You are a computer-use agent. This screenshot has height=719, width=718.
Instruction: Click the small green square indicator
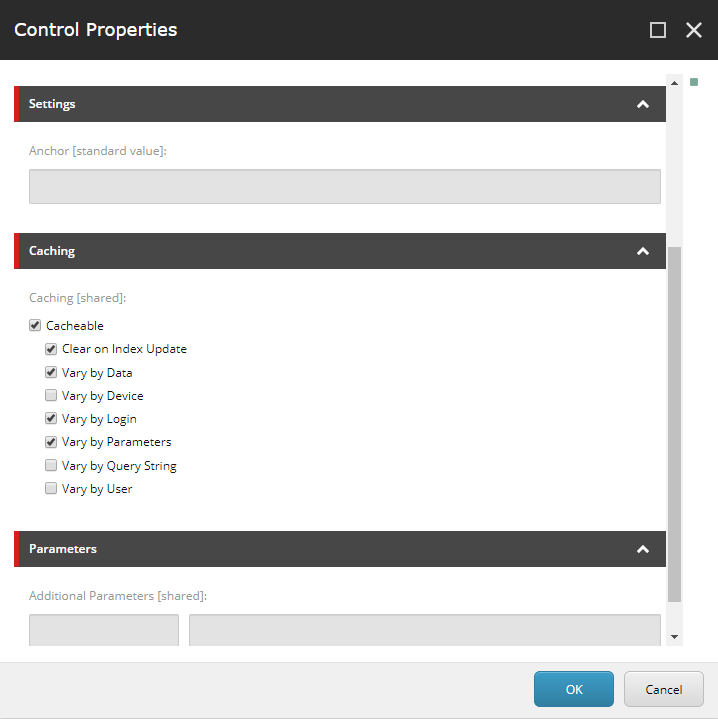coord(694,82)
